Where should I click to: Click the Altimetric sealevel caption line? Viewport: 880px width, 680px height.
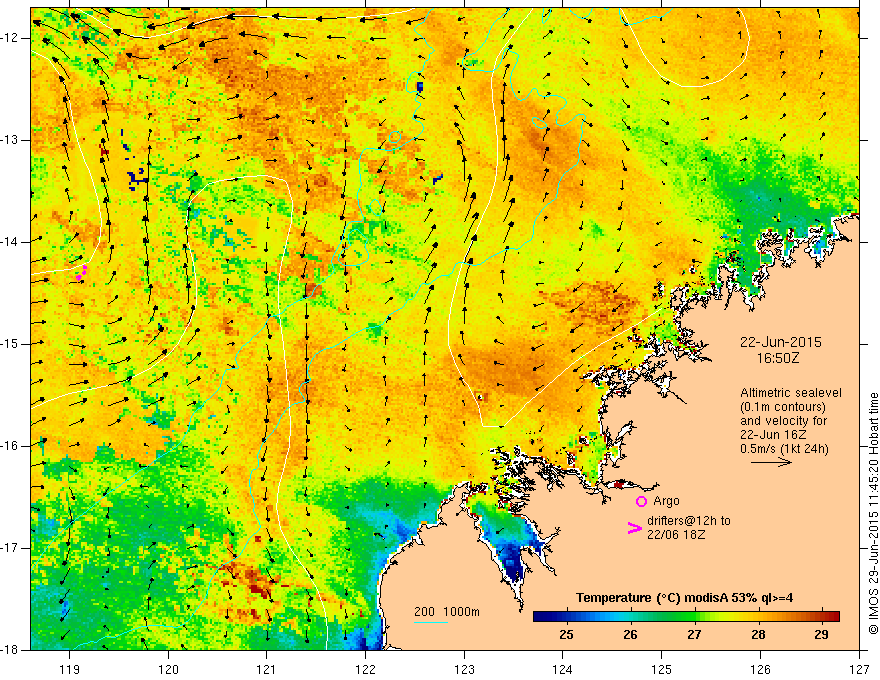pos(791,393)
